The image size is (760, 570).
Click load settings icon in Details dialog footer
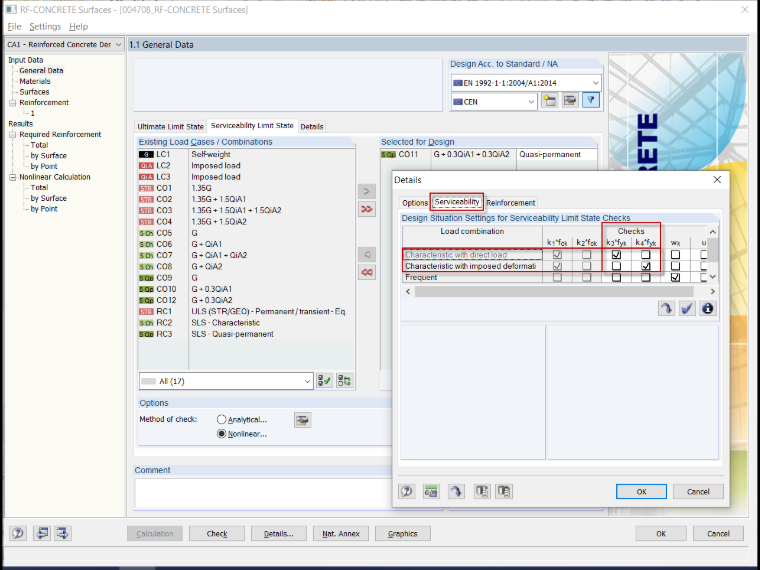click(482, 491)
